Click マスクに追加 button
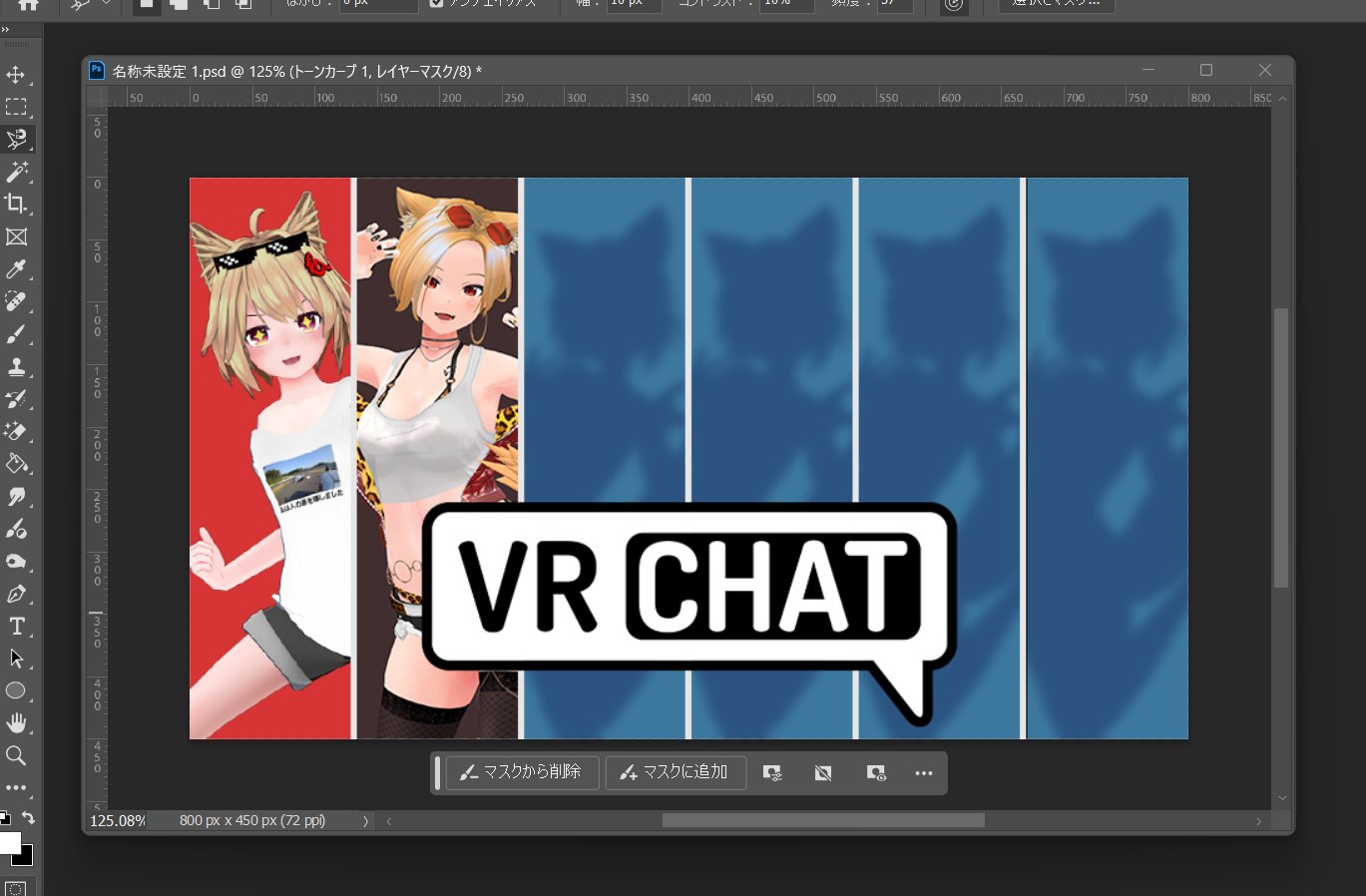The image size is (1366, 896). click(676, 772)
